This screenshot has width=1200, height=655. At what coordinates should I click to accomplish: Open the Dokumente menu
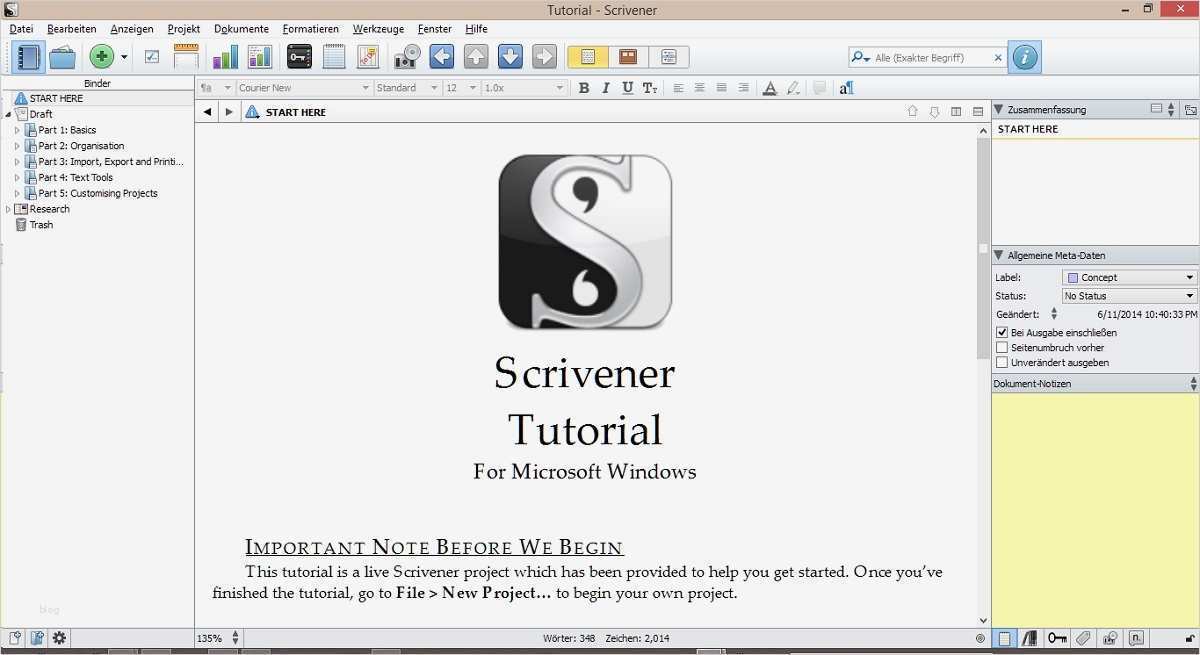point(241,29)
